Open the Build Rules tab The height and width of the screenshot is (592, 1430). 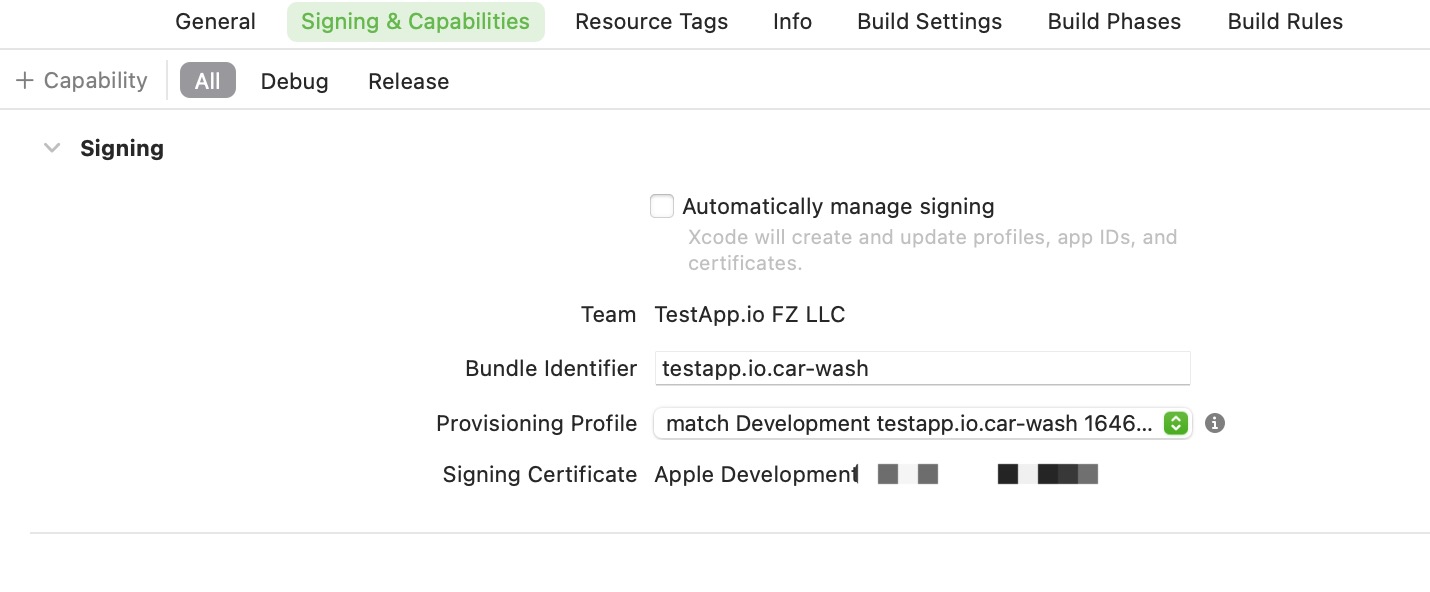pyautogui.click(x=1284, y=21)
